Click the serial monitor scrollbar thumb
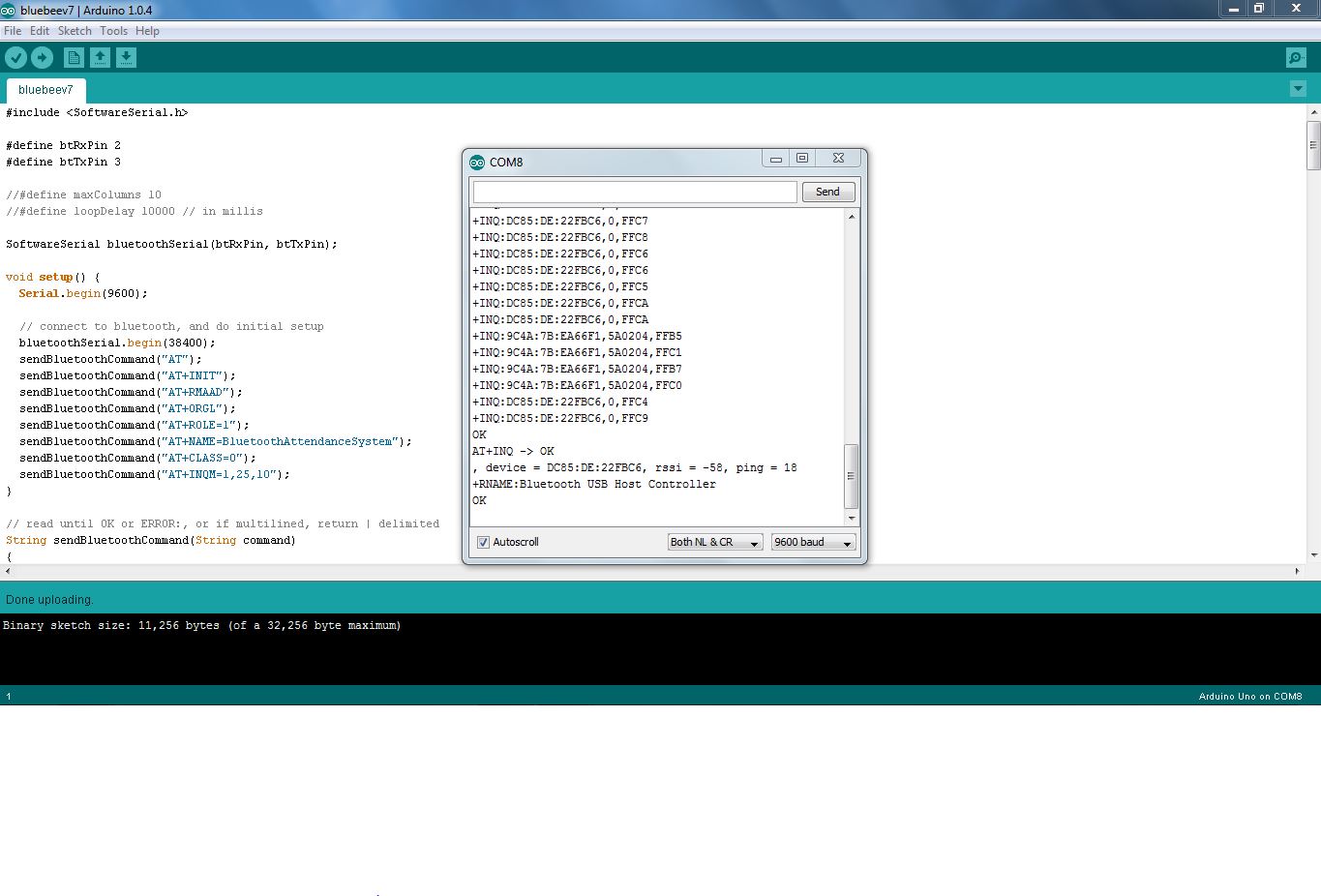The width and height of the screenshot is (1321, 896). point(852,476)
